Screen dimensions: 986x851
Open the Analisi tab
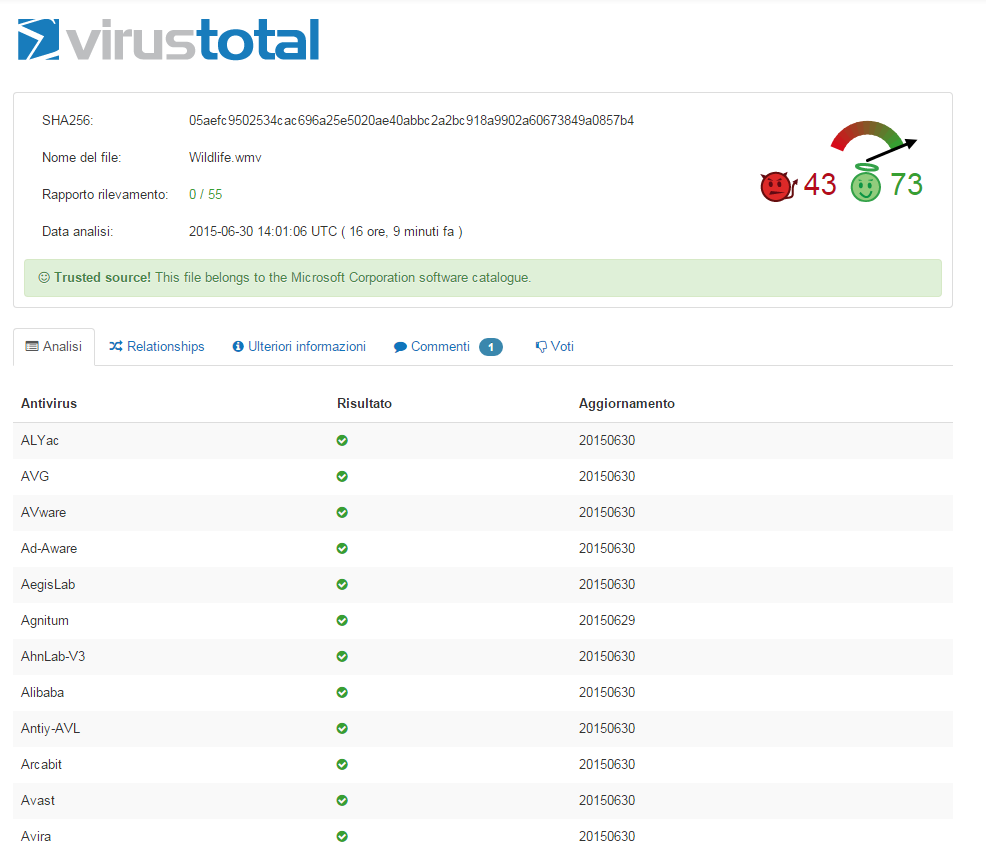click(54, 347)
